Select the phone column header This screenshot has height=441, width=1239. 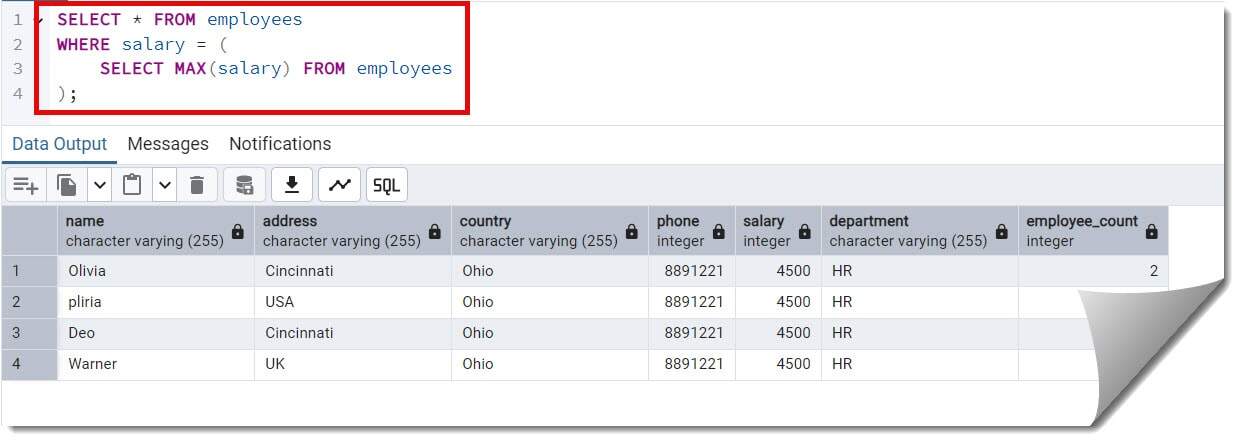pyautogui.click(x=692, y=231)
